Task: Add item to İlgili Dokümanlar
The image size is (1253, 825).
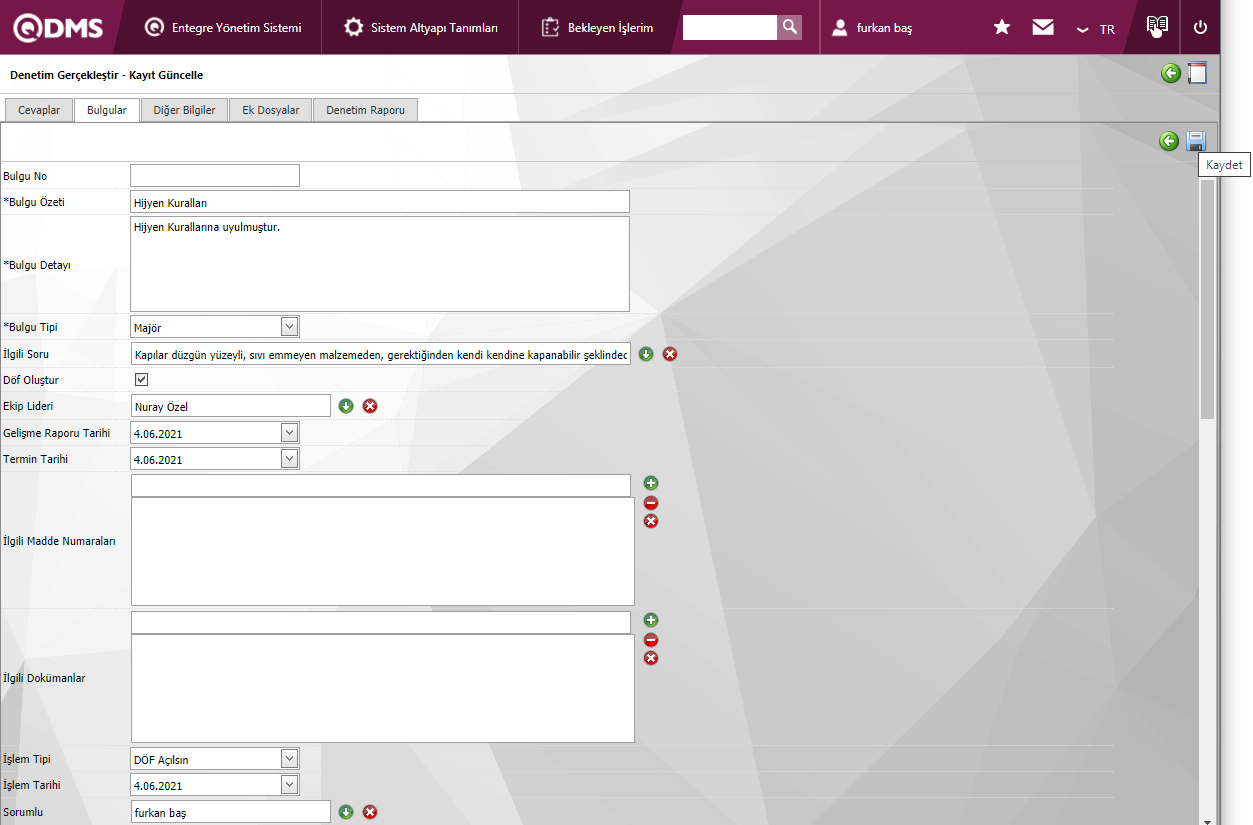Action: click(x=651, y=620)
